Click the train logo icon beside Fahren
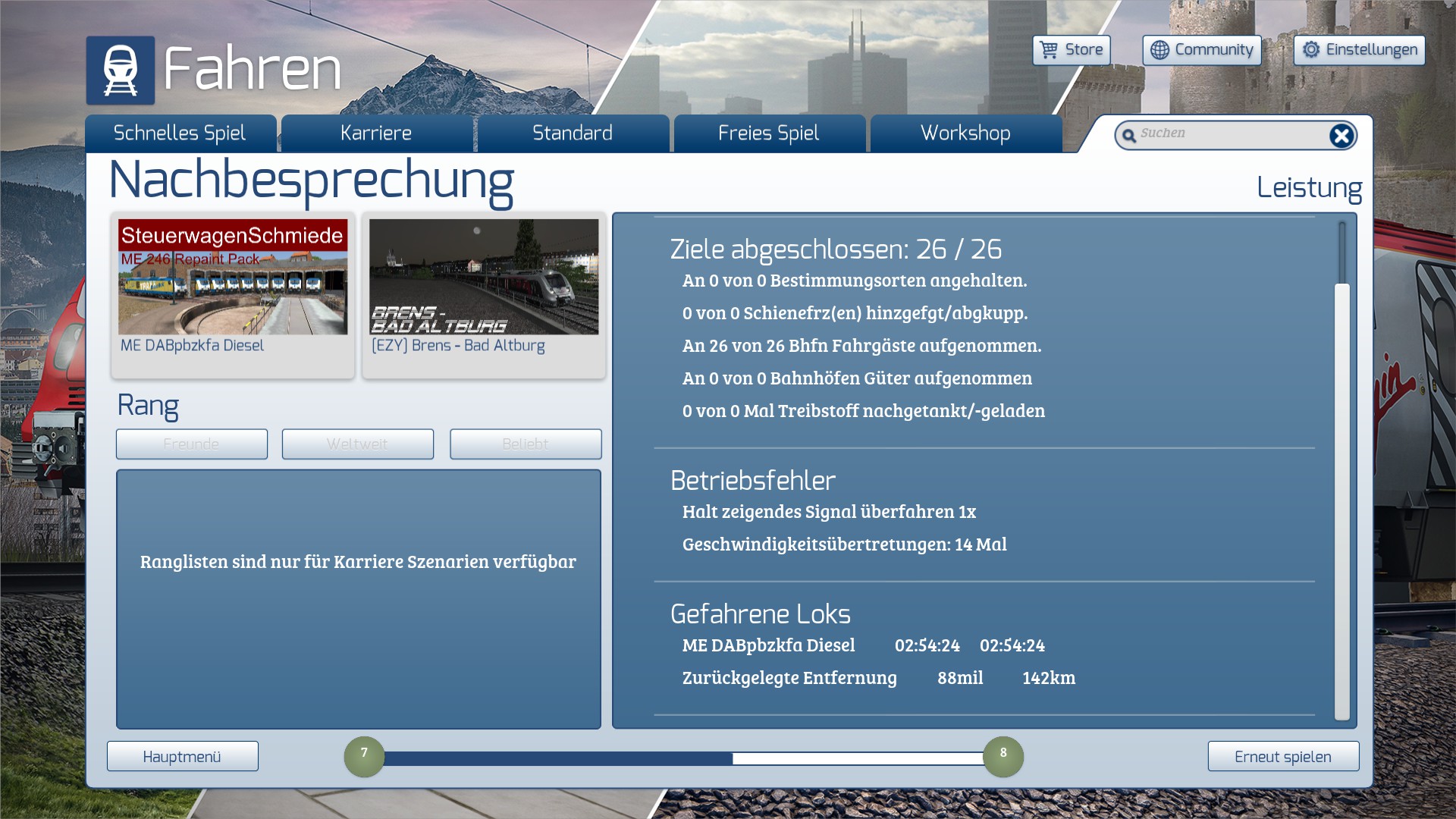 click(120, 71)
